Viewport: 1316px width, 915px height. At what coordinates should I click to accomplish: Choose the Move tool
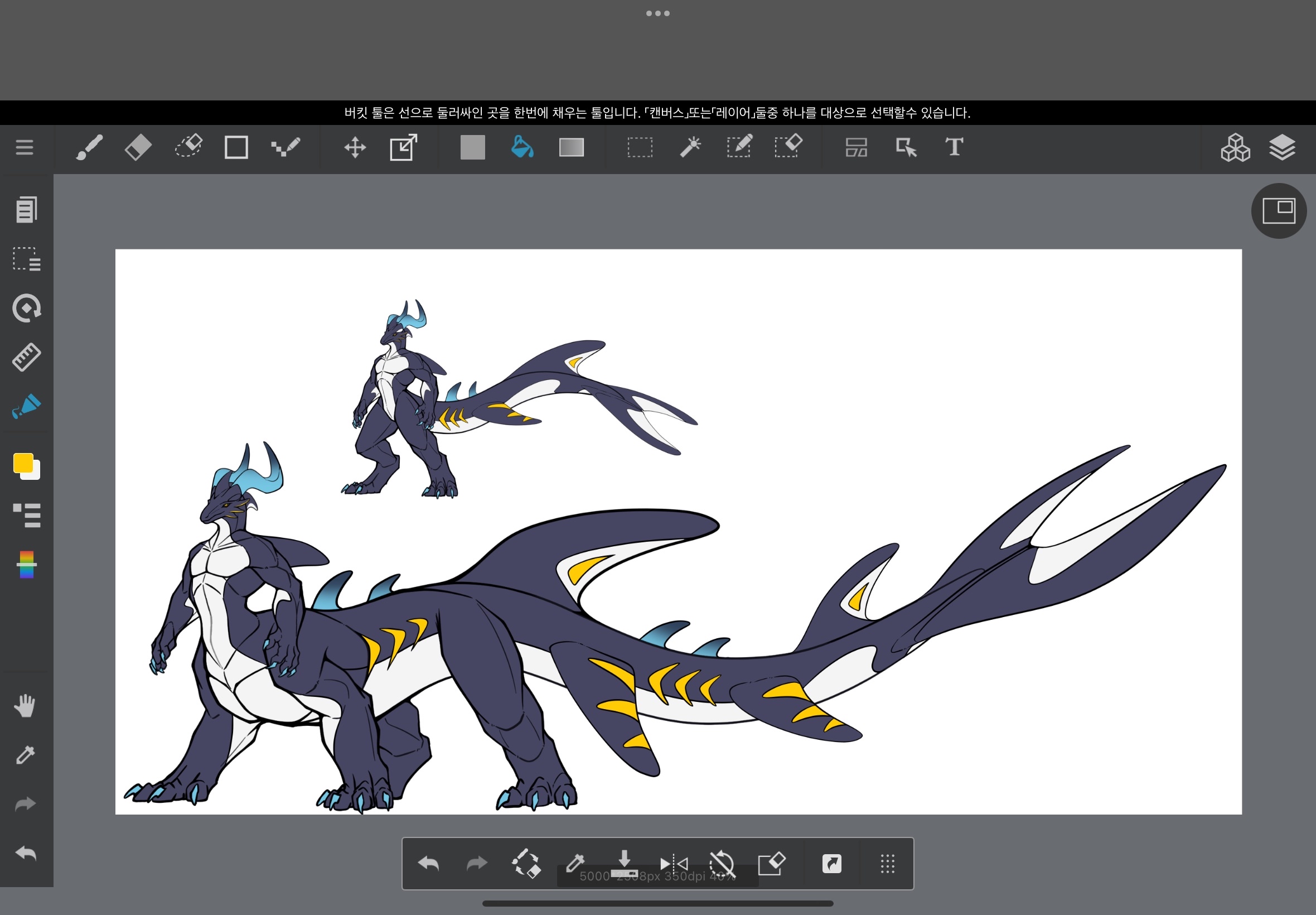point(355,148)
